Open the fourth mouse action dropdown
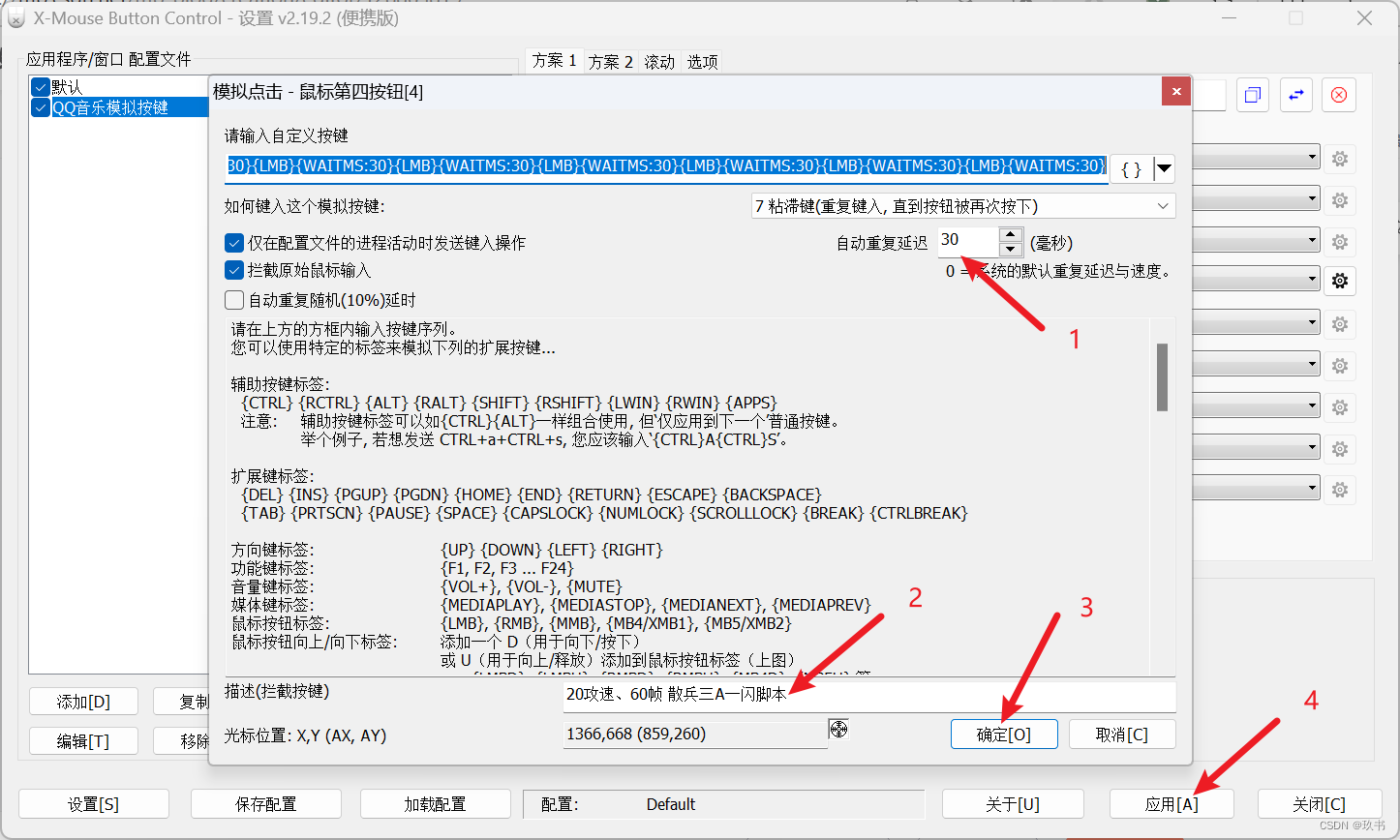1400x840 pixels. click(x=1249, y=279)
